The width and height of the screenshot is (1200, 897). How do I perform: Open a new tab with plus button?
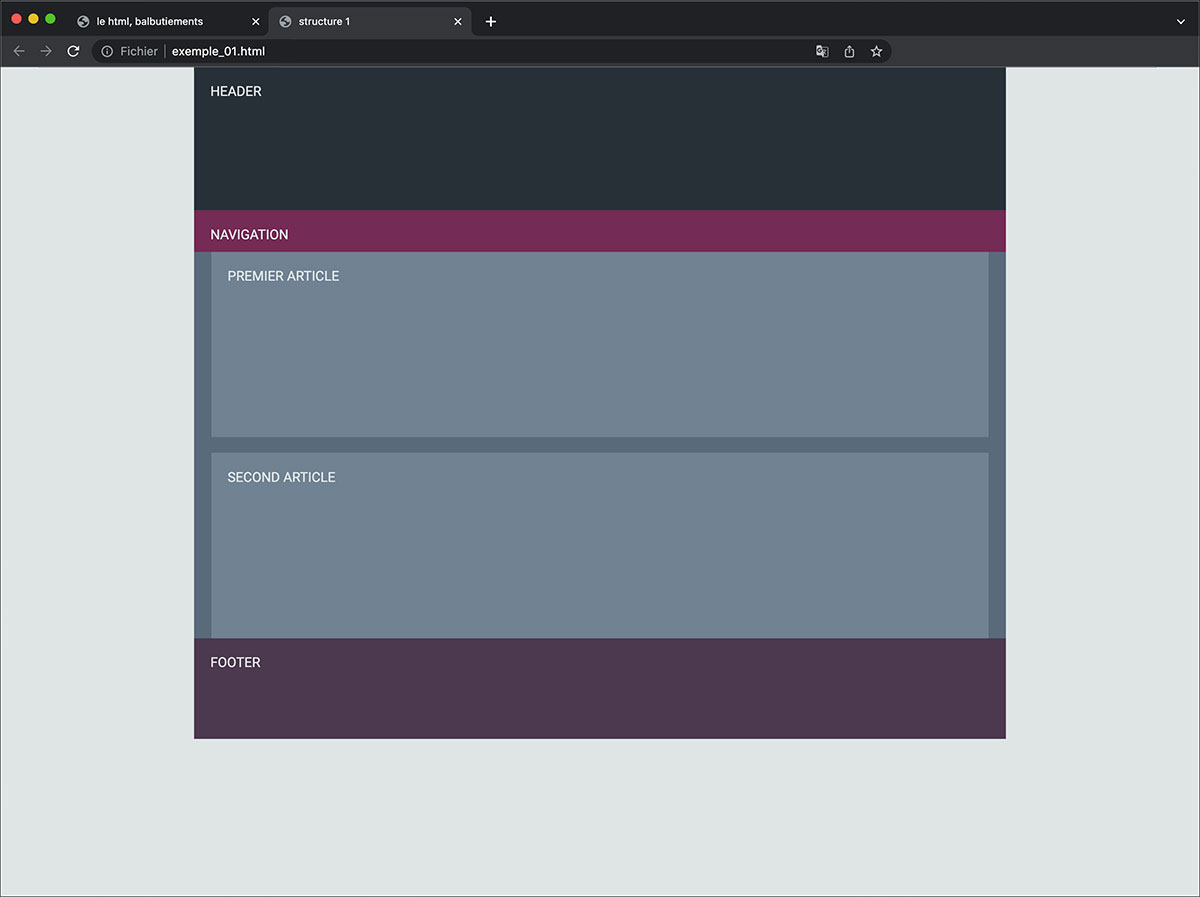click(490, 21)
